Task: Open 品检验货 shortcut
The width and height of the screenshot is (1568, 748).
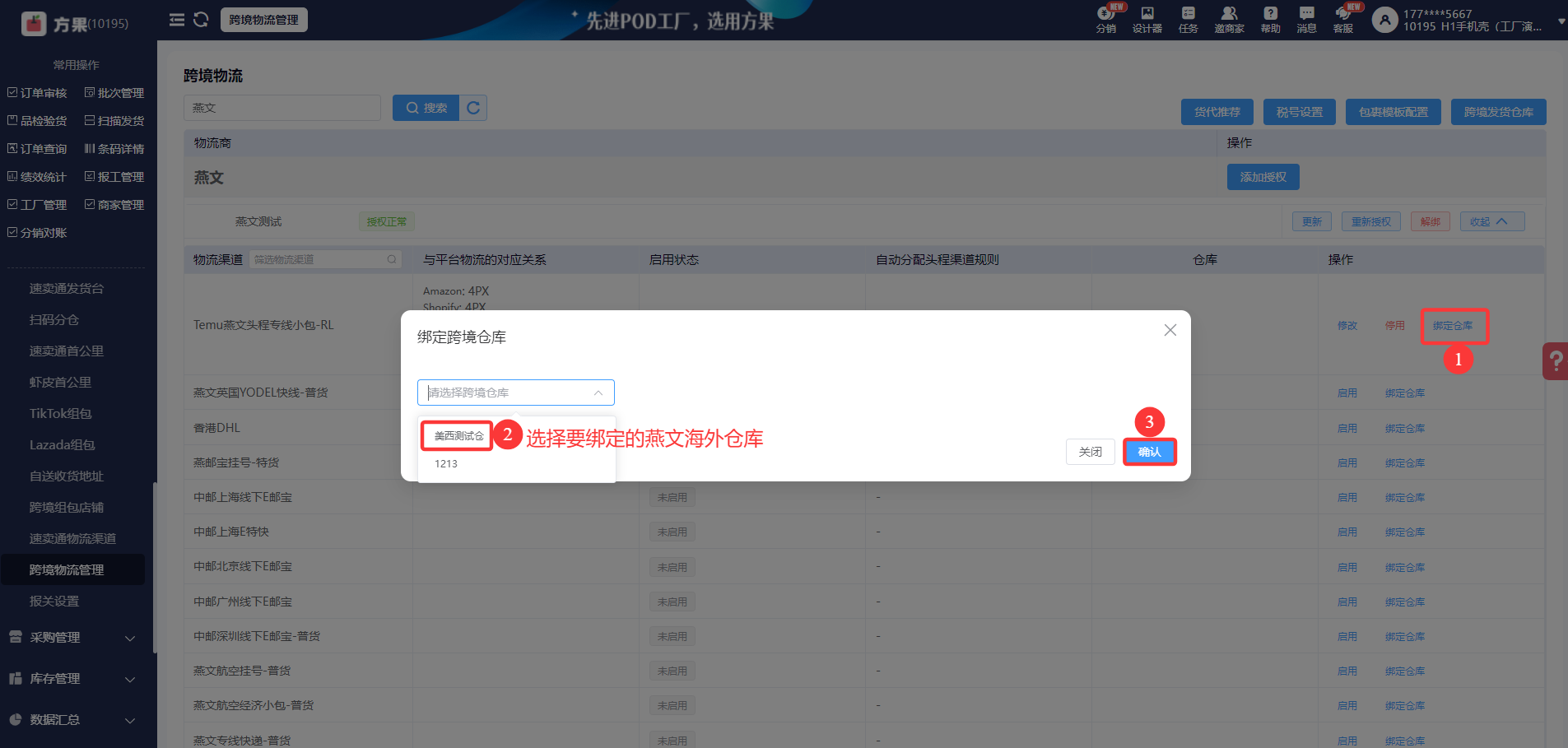Action: (37, 121)
